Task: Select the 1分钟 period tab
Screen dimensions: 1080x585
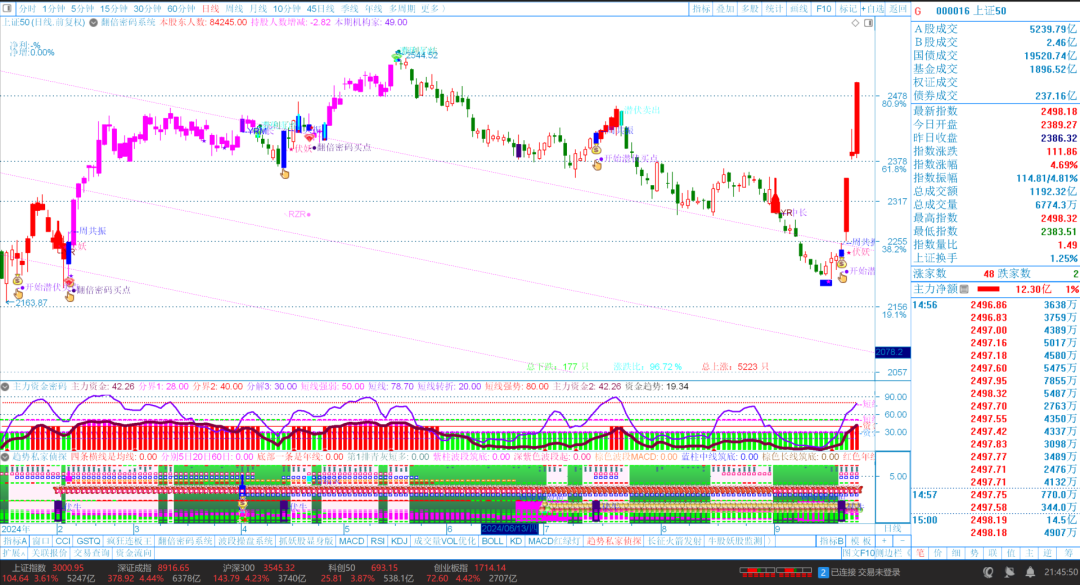Action: tap(53, 9)
